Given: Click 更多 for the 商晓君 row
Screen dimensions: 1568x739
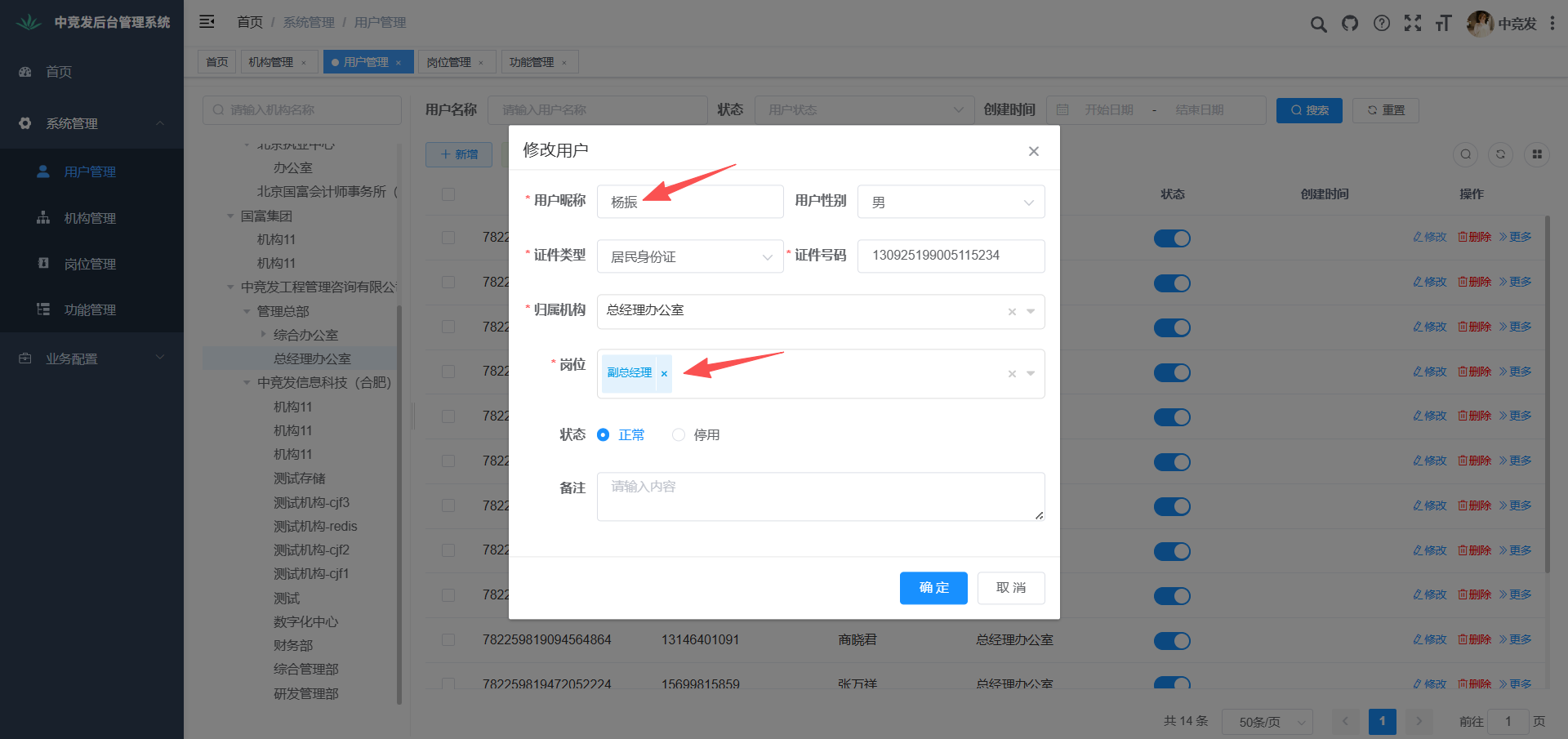Looking at the screenshot, I should [1516, 639].
